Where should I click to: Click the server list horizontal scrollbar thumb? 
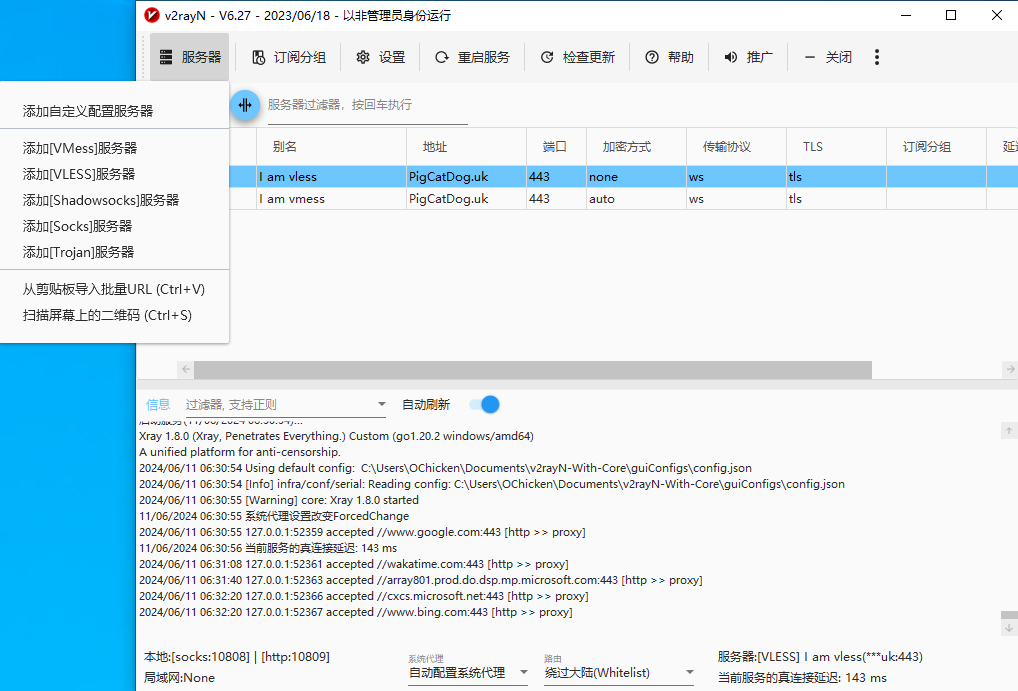pyautogui.click(x=533, y=370)
